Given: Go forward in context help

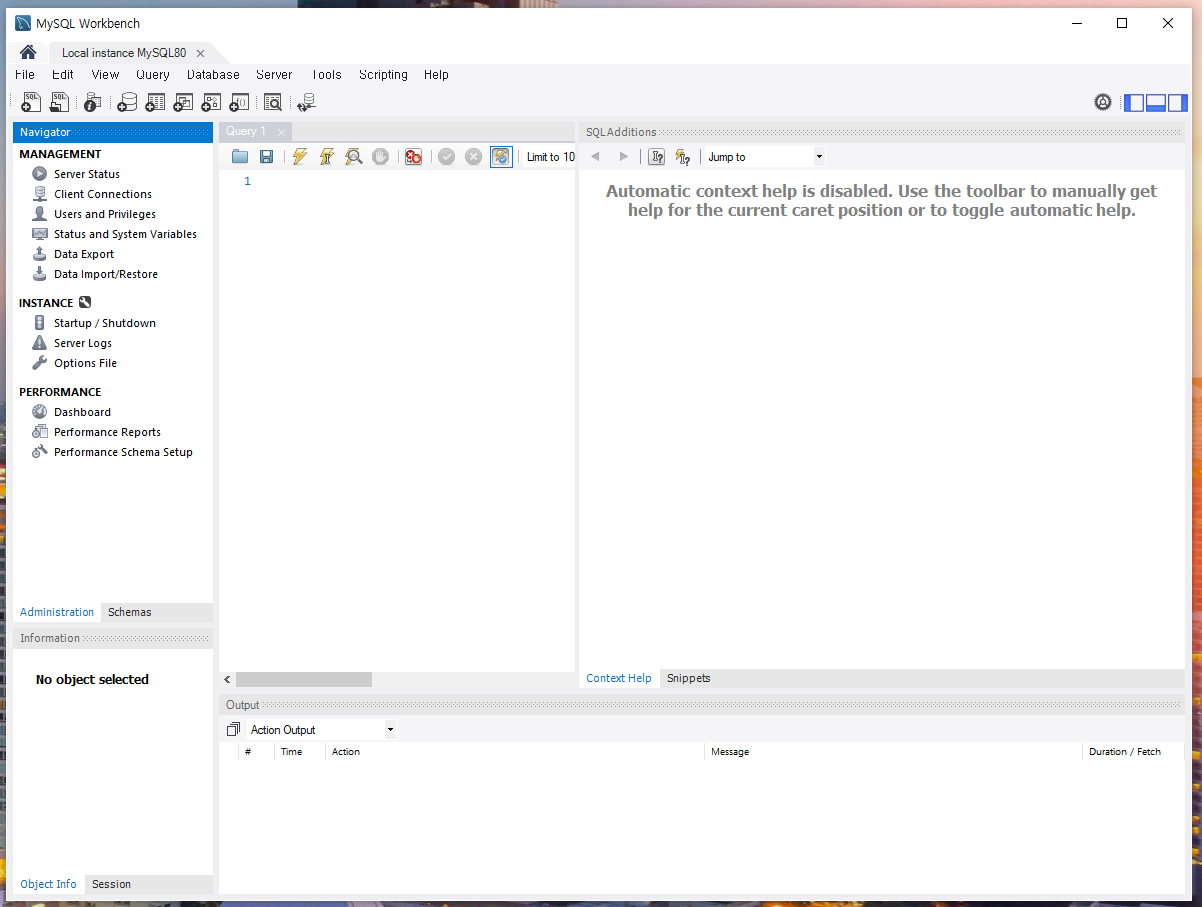Looking at the screenshot, I should pyautogui.click(x=624, y=157).
